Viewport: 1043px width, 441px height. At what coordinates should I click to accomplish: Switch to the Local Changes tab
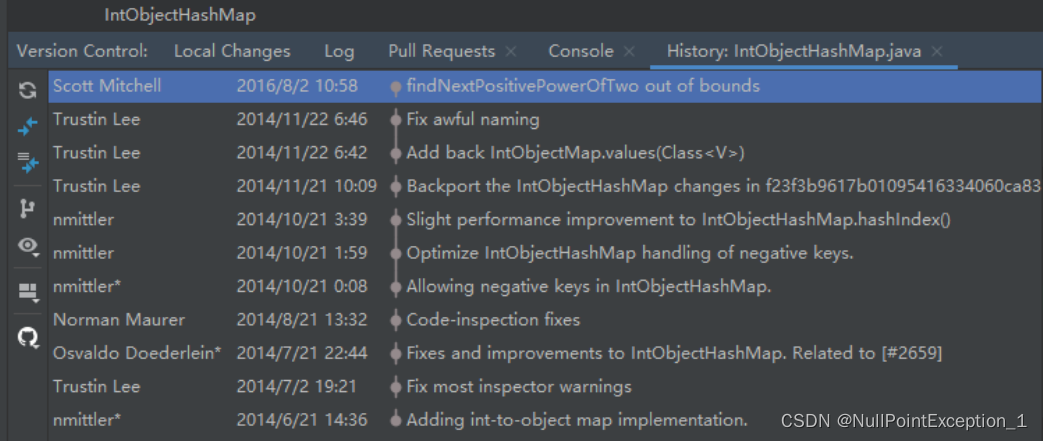232,51
